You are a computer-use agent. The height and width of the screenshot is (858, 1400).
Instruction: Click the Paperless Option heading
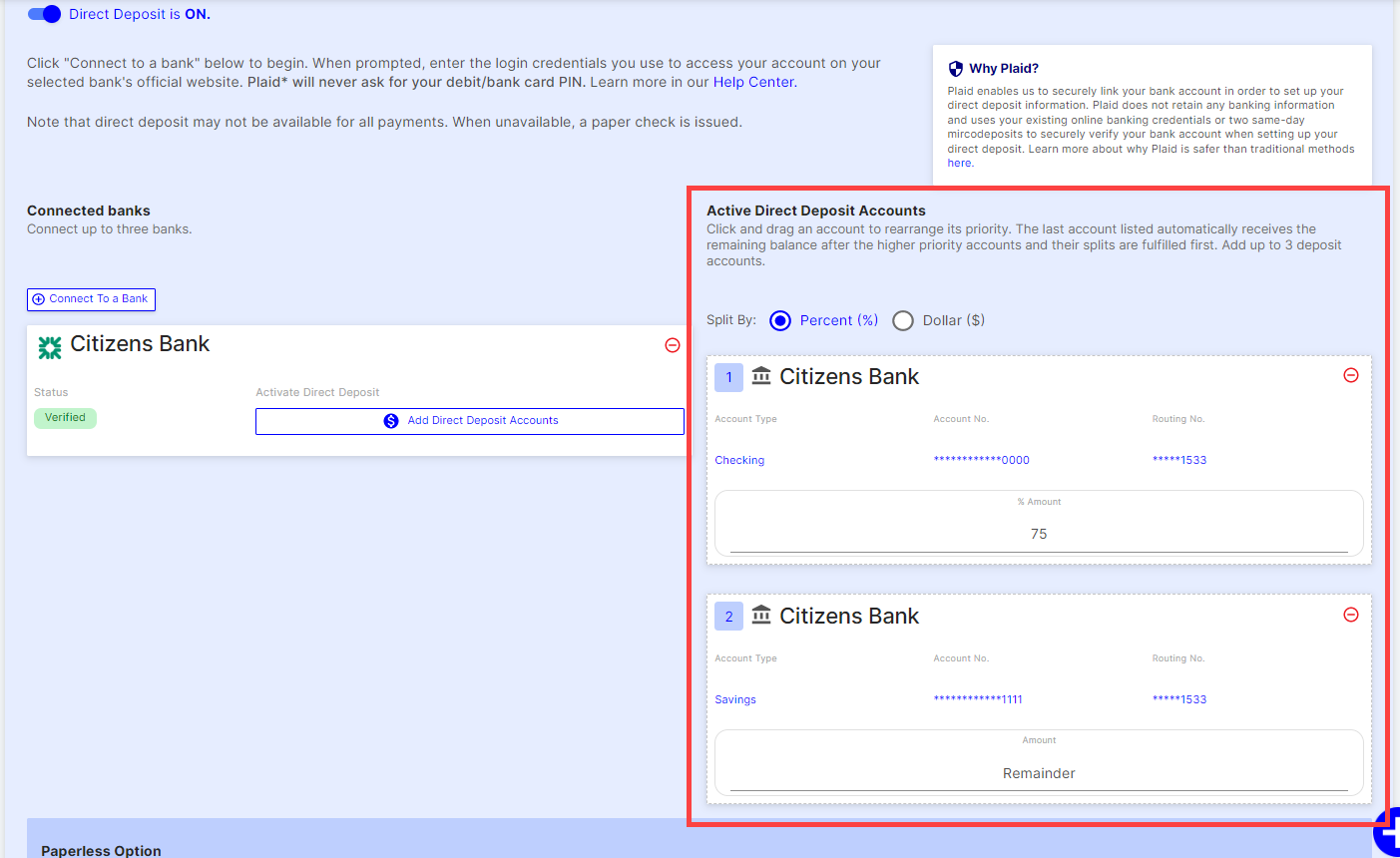101,850
